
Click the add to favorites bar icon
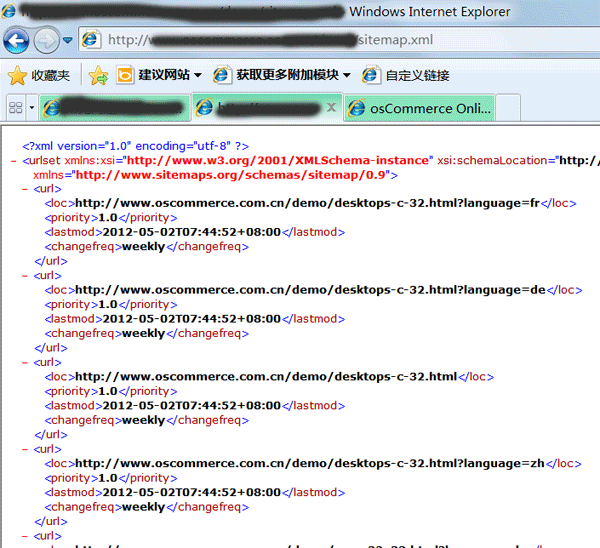tap(98, 75)
